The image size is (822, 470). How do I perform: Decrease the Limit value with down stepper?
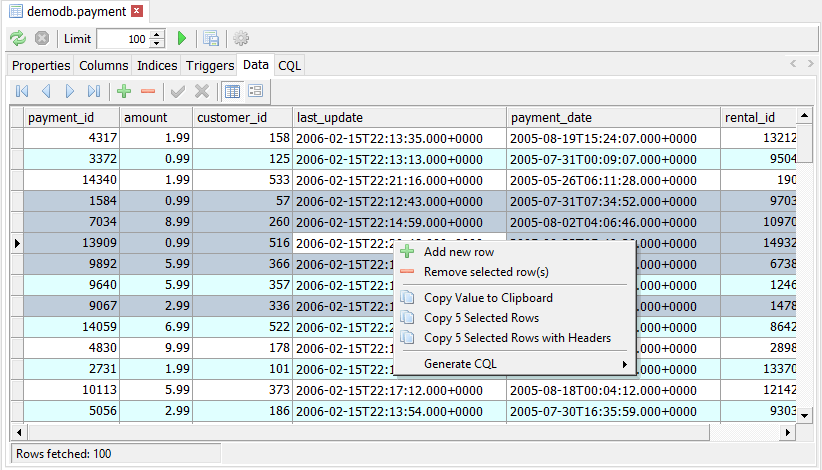[157, 44]
